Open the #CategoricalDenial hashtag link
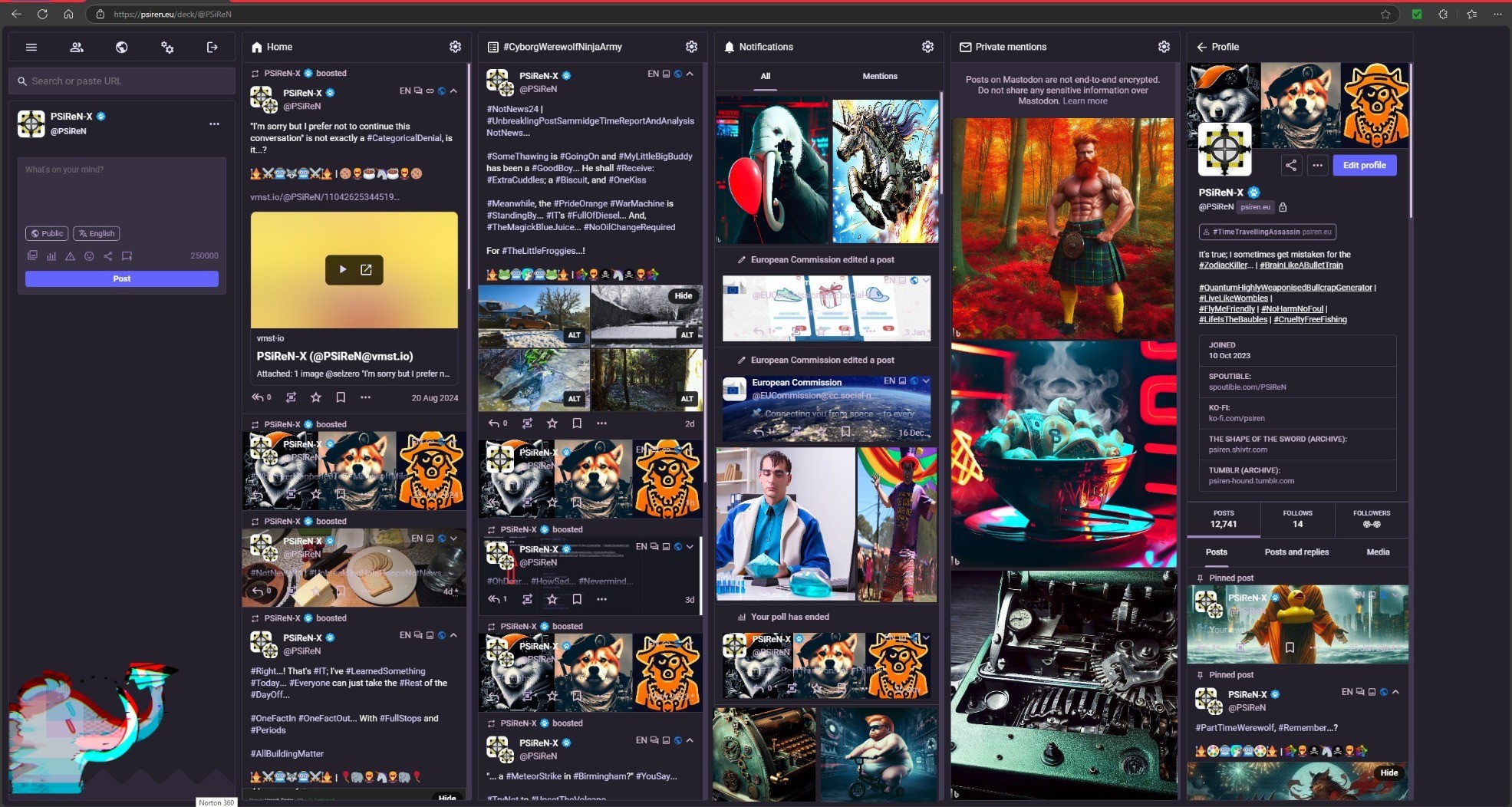The width and height of the screenshot is (1512, 807). coord(404,138)
